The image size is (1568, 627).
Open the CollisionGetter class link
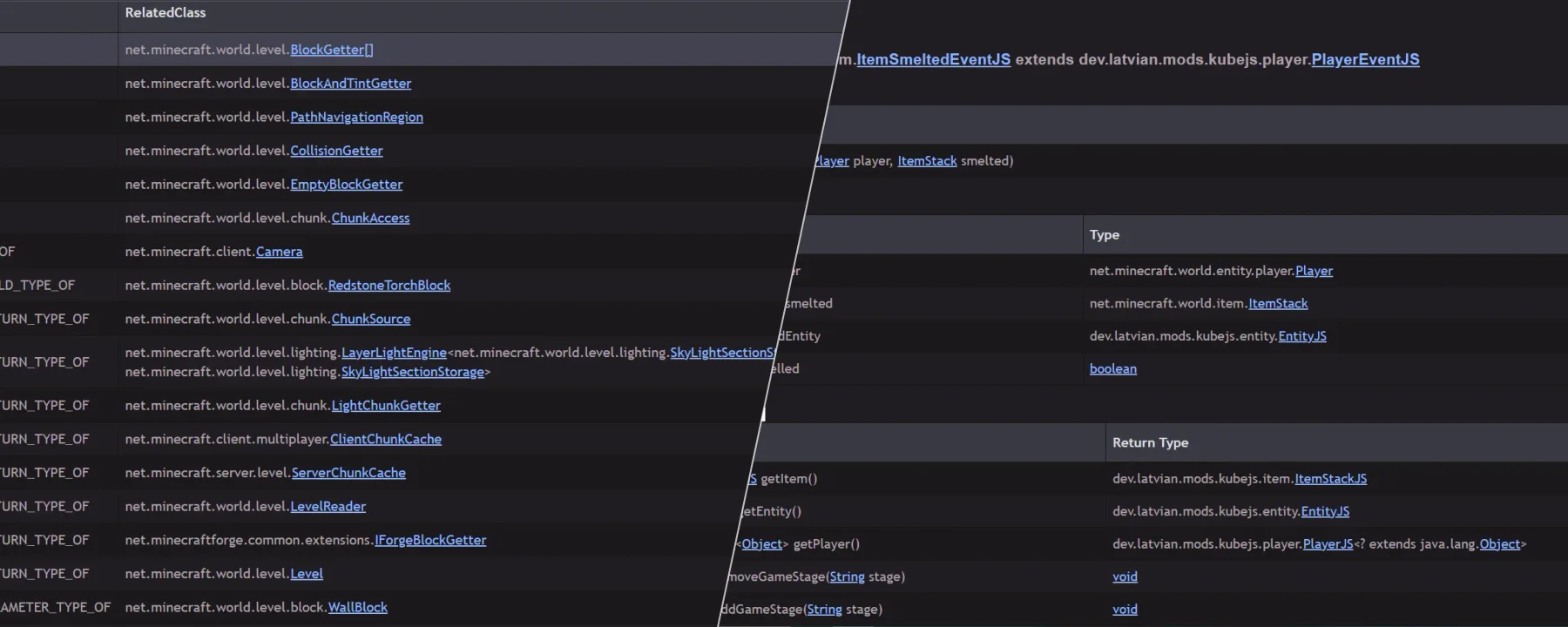tap(336, 151)
